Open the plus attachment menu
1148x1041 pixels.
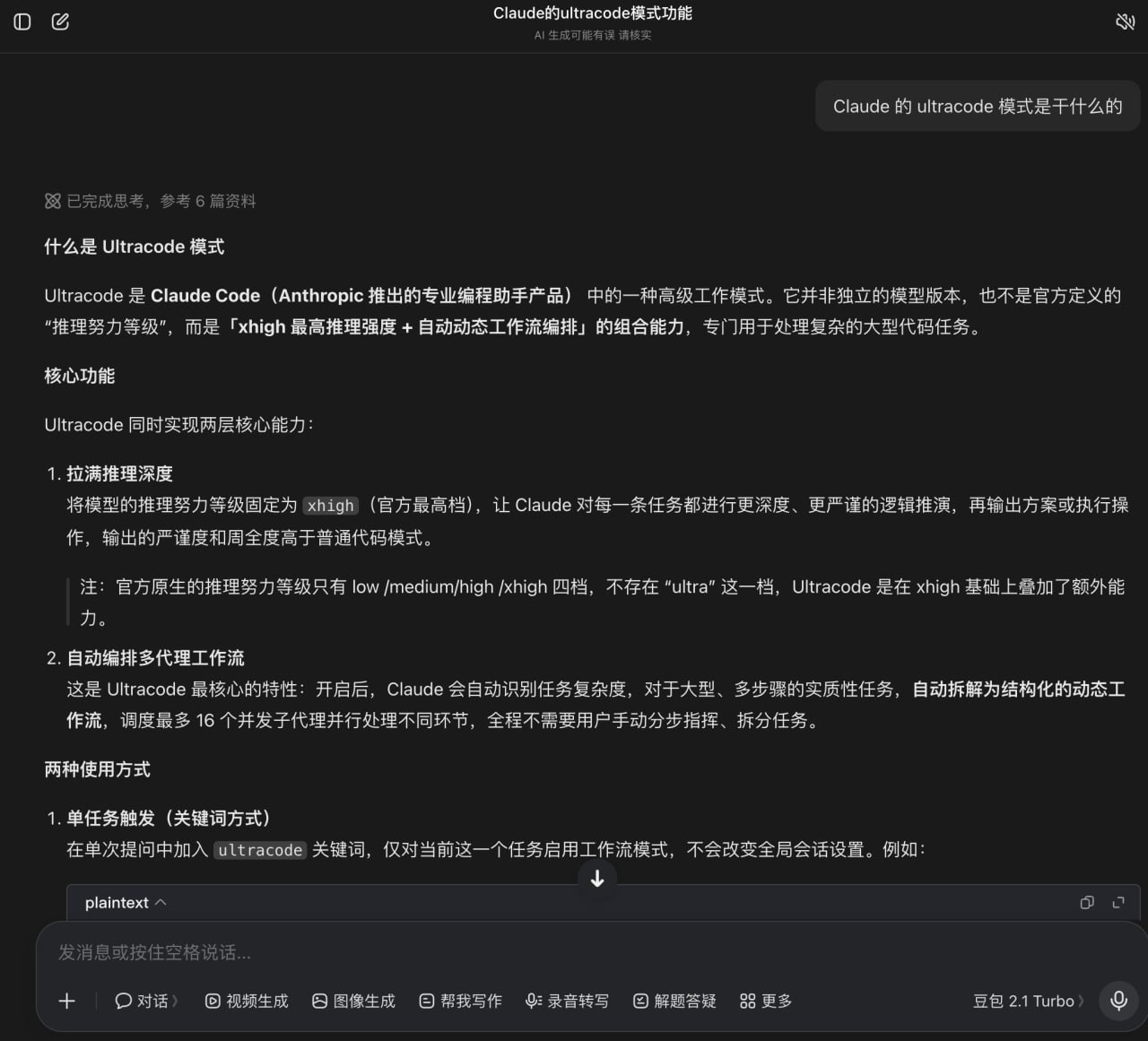66,1001
